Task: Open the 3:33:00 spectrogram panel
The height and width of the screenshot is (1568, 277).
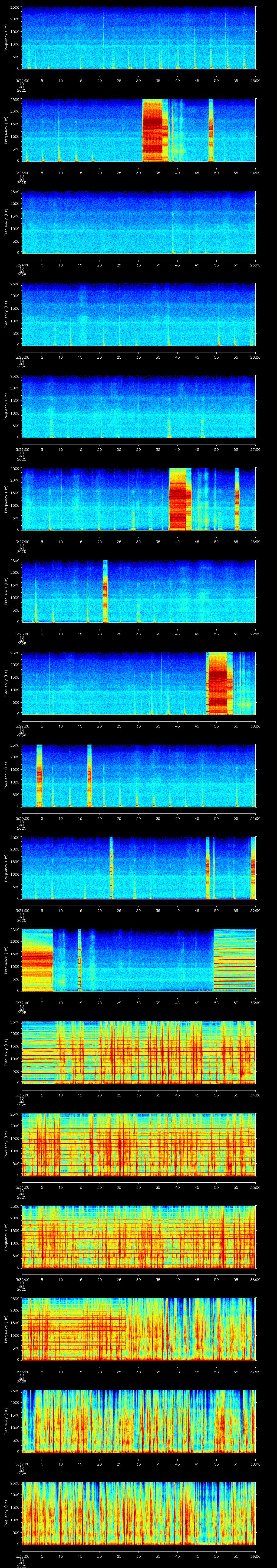Action: [x=138, y=1052]
